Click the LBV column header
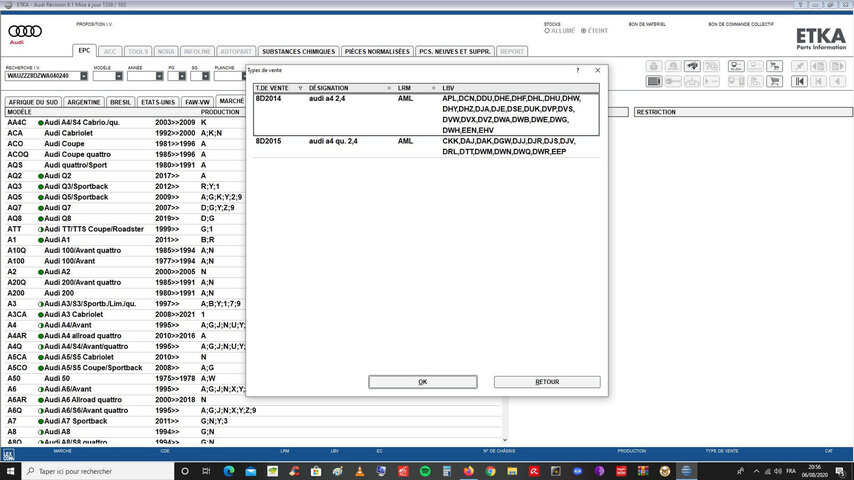Screen dimensions: 854x480 click(520, 88)
